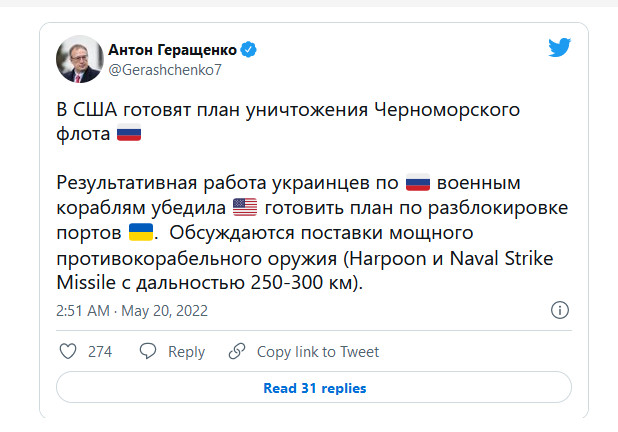618x432 pixels.
Task: Click the Russian flag after 'флота'
Action: pos(129,133)
